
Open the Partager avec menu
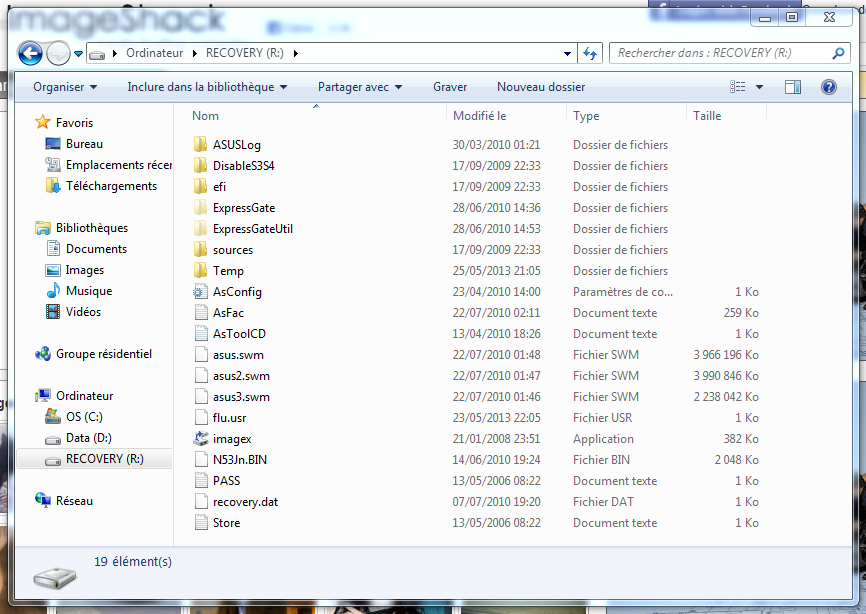[359, 87]
